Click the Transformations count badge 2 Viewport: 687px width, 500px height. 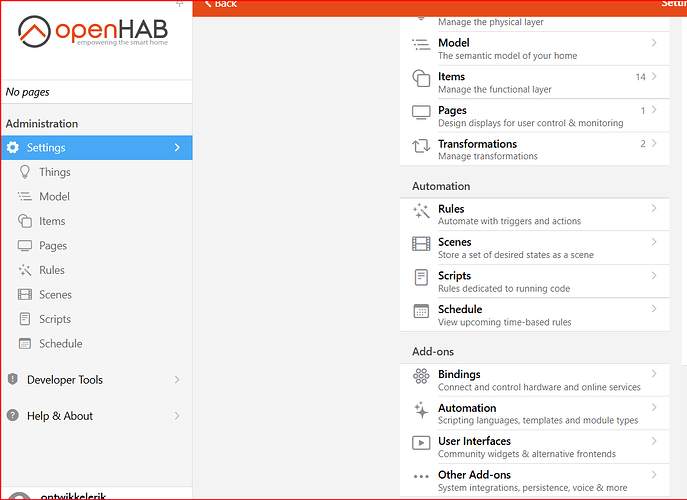coord(643,144)
